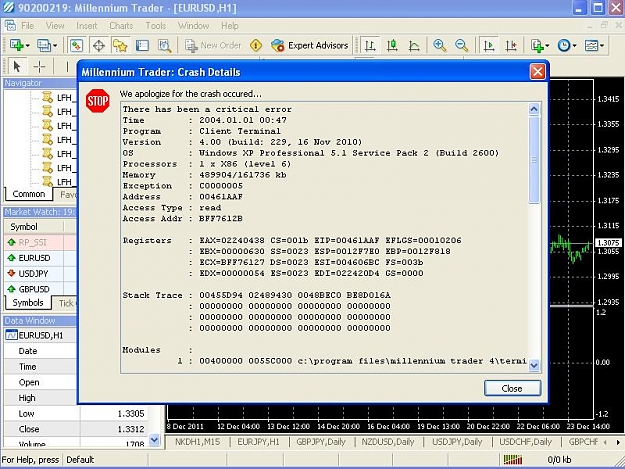Select the Bar Chart icon
625x469 pixels.
point(370,45)
